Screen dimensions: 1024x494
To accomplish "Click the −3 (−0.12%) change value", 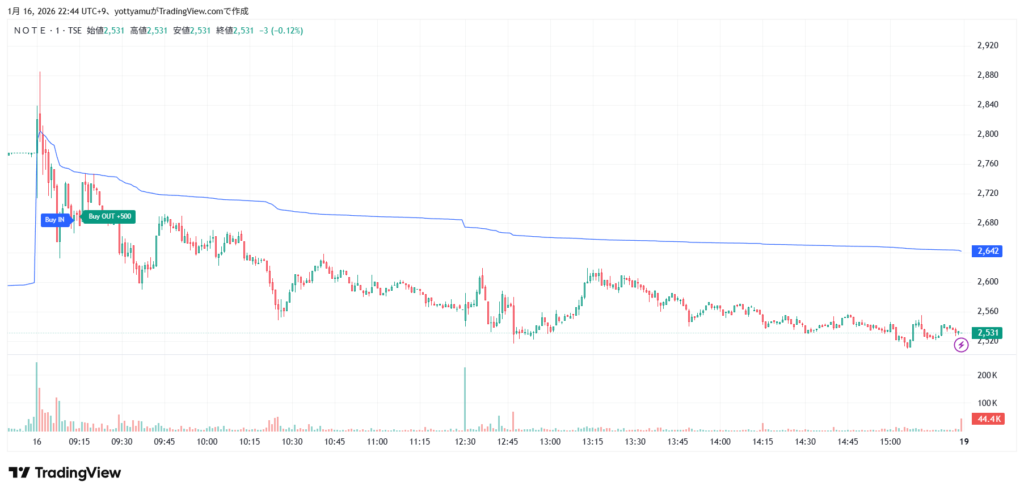I will pos(281,31).
